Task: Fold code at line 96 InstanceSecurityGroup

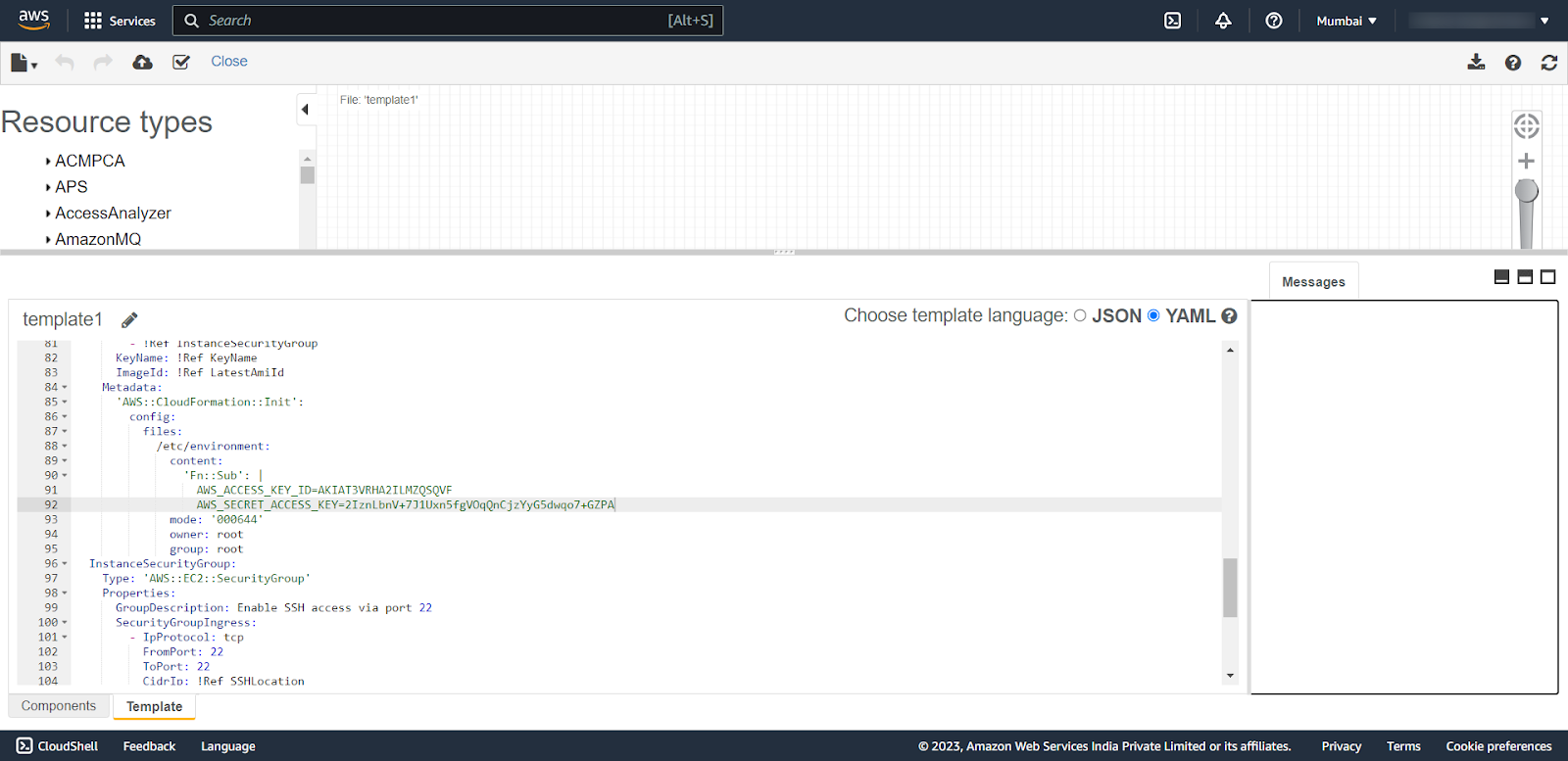Action: [65, 563]
